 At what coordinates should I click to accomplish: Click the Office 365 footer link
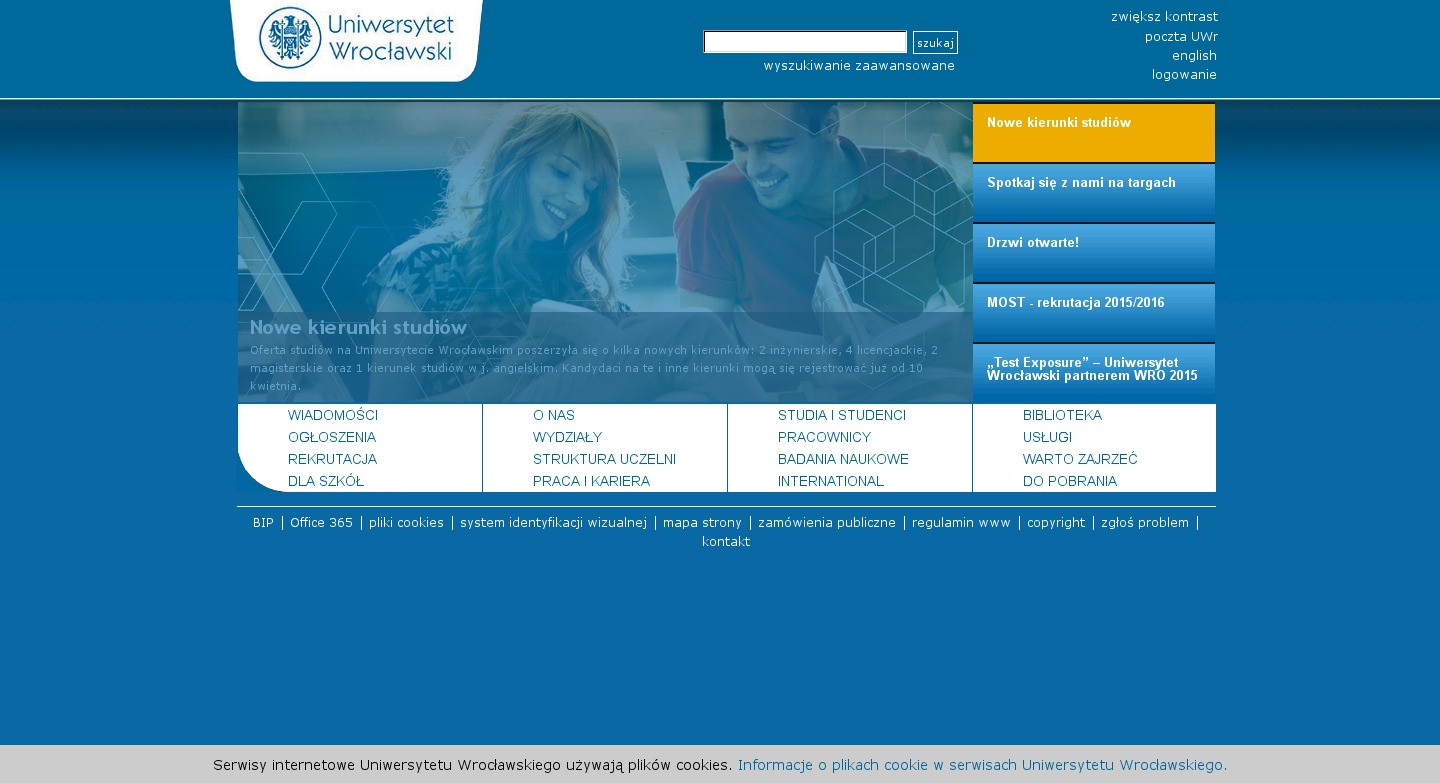321,523
